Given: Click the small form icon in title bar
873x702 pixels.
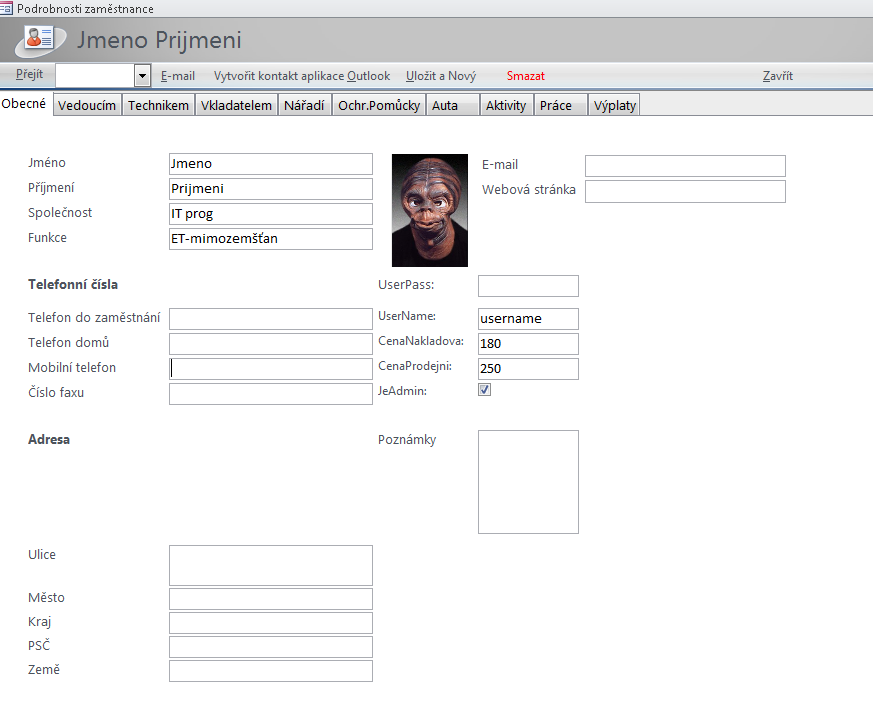Looking at the screenshot, I should [7, 8].
